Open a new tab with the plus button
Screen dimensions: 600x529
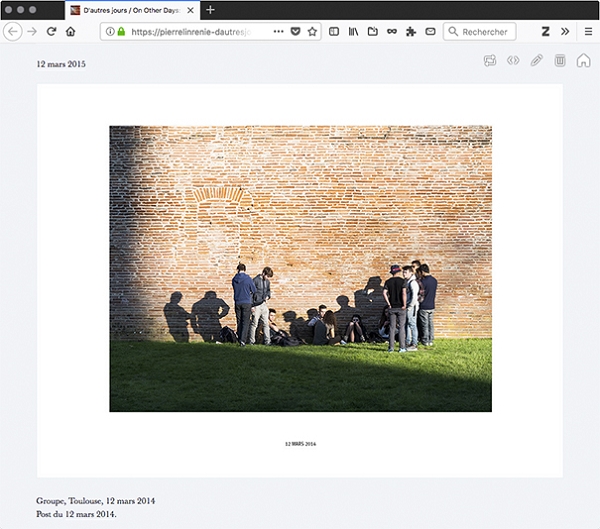(210, 10)
